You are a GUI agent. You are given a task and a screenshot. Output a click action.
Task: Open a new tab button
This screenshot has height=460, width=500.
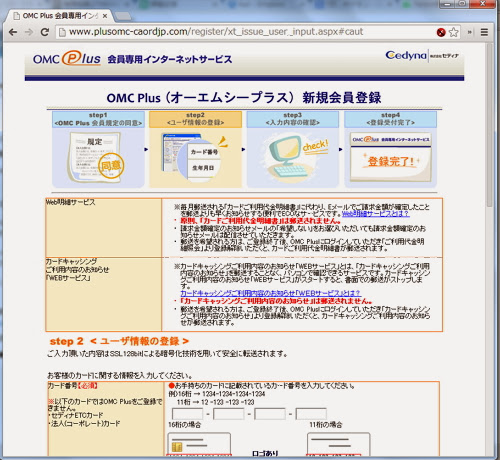(123, 16)
